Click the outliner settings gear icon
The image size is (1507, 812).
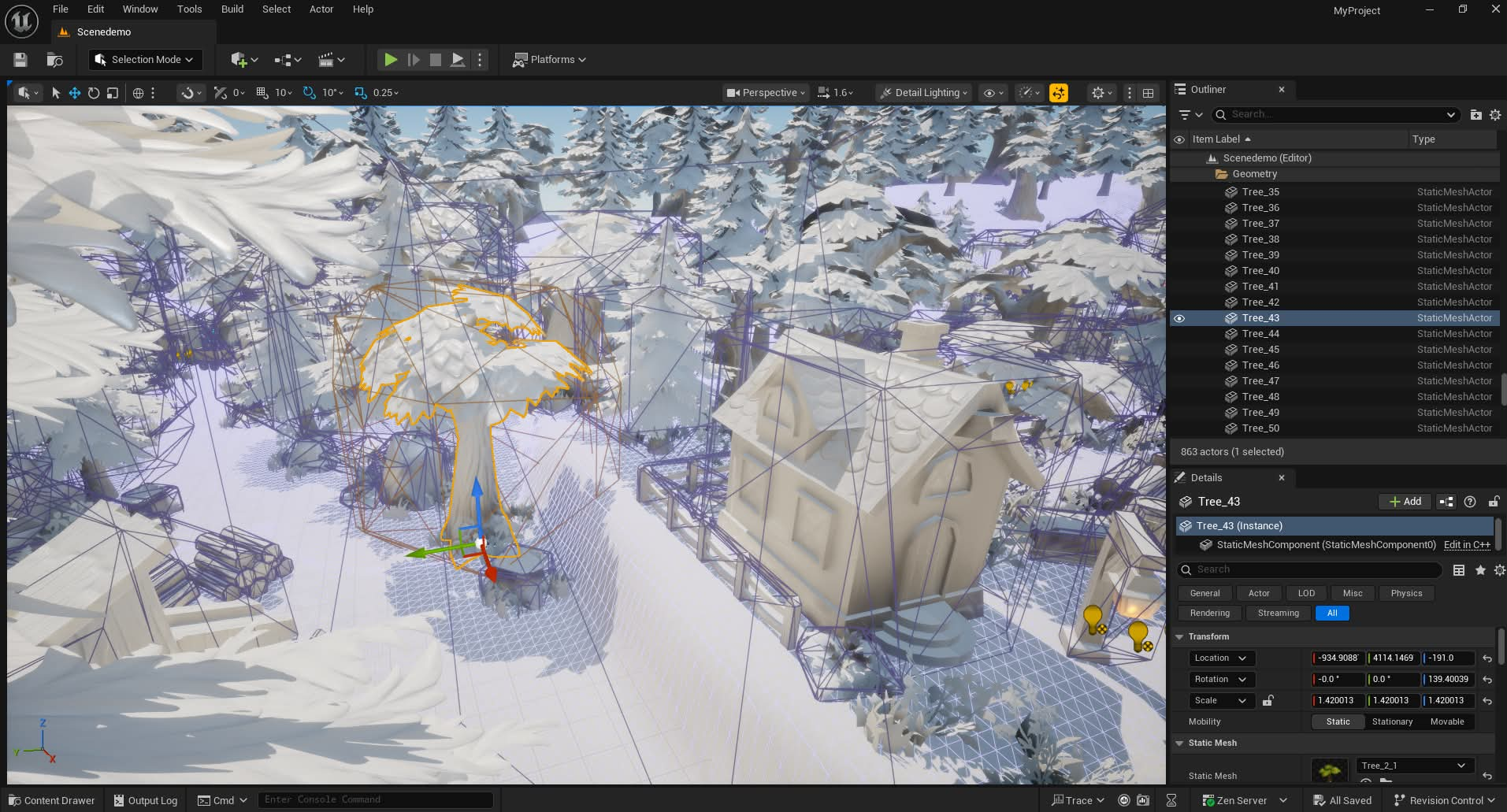click(1495, 115)
